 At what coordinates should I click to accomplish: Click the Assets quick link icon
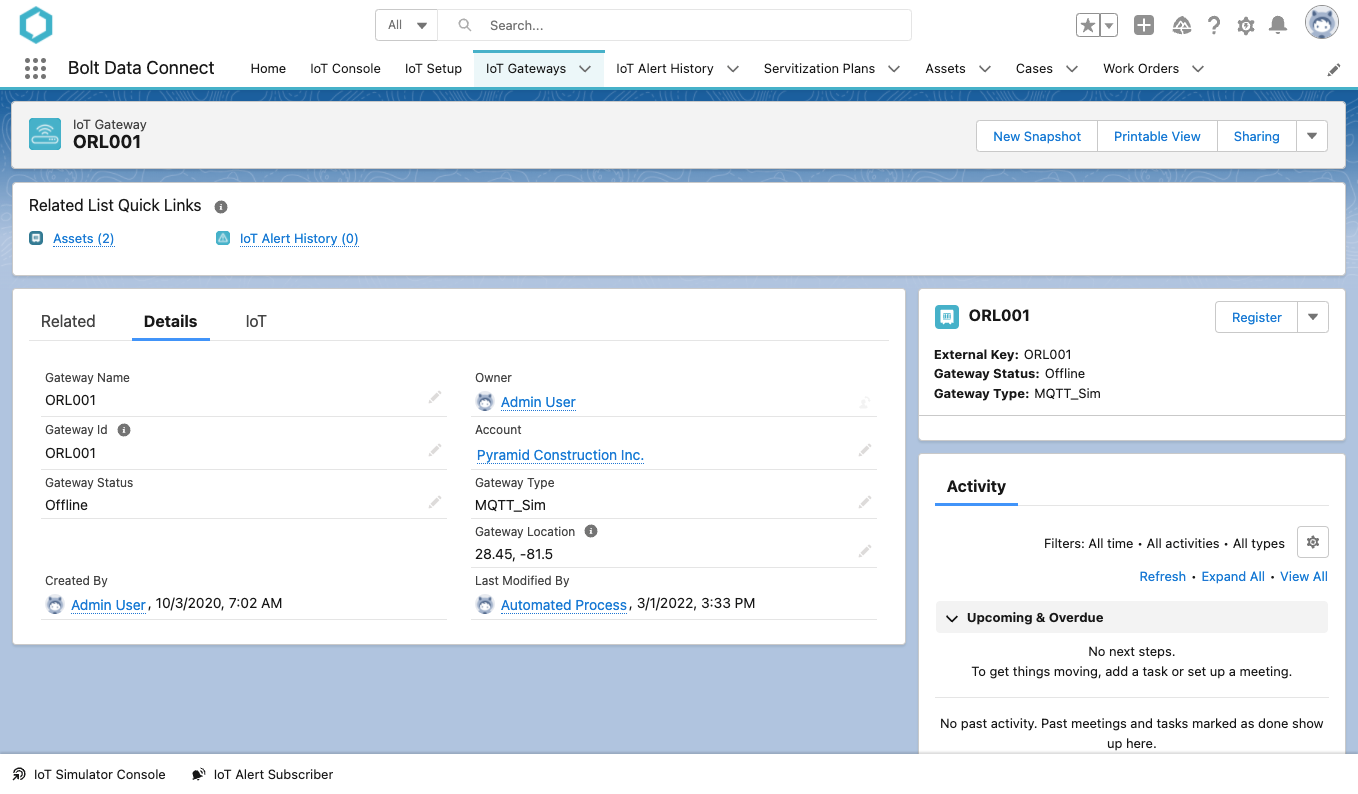(x=36, y=238)
